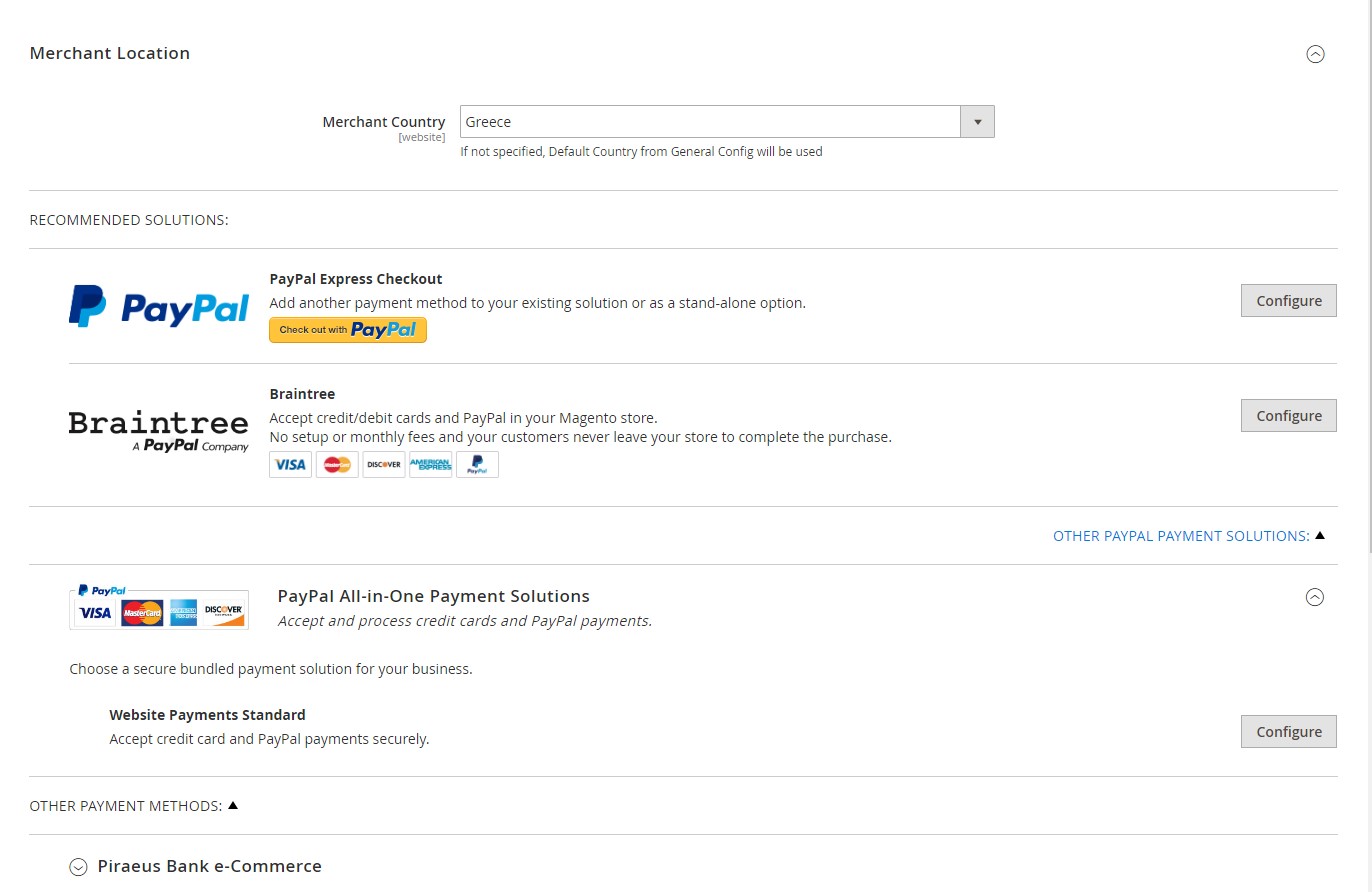Open the Merchant Country dropdown

tap(976, 121)
